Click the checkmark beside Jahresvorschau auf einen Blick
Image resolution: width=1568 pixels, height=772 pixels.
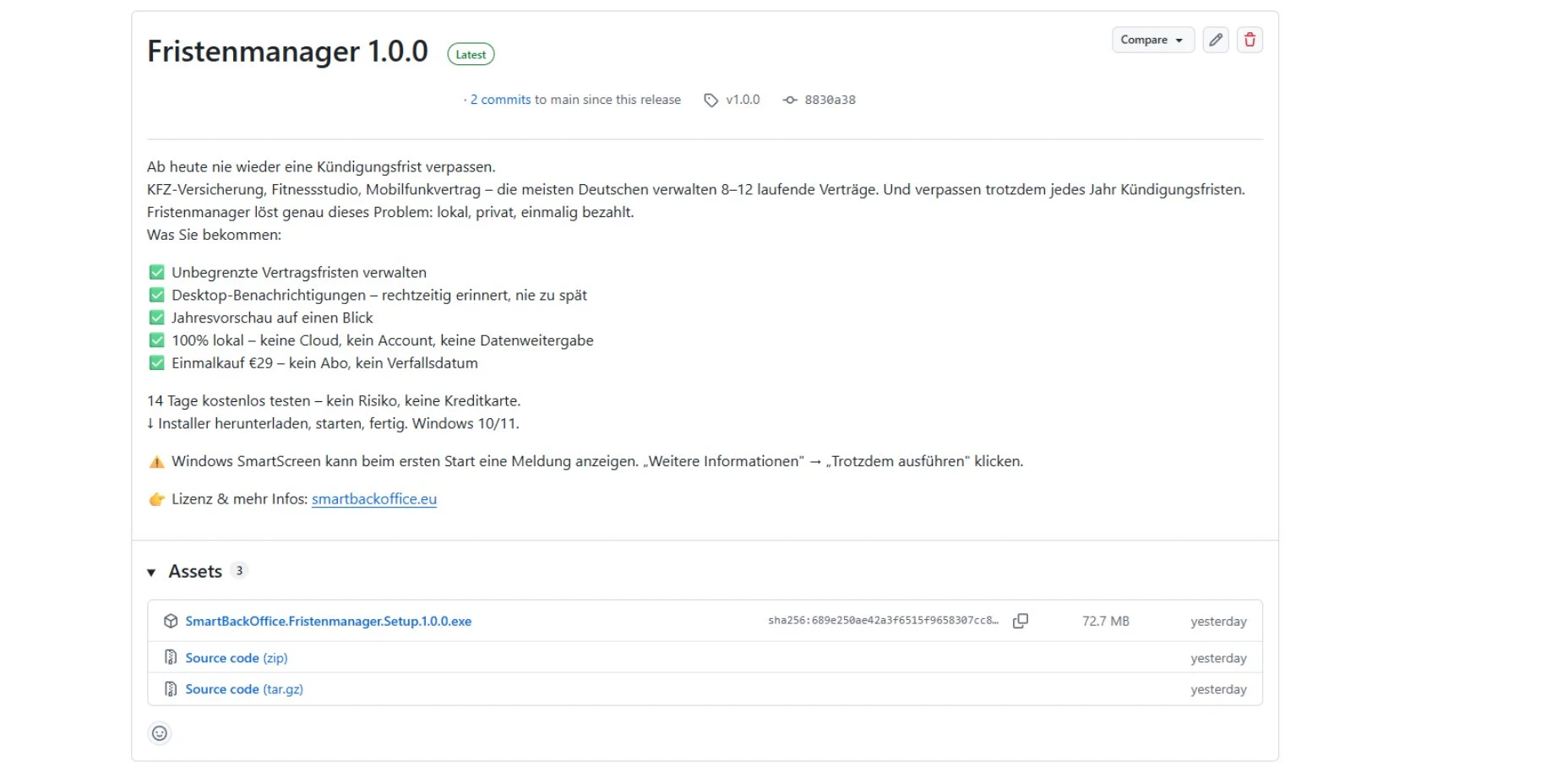point(156,318)
